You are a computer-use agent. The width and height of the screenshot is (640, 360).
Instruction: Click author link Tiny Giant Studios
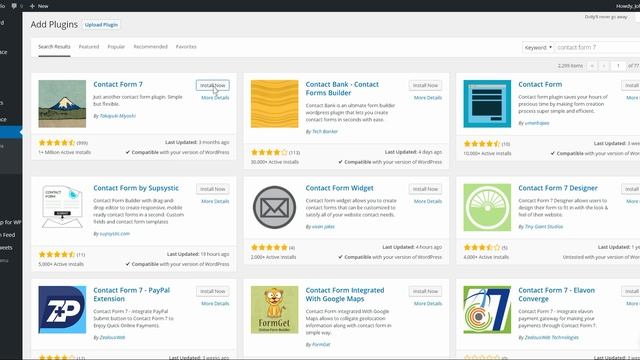544,227
